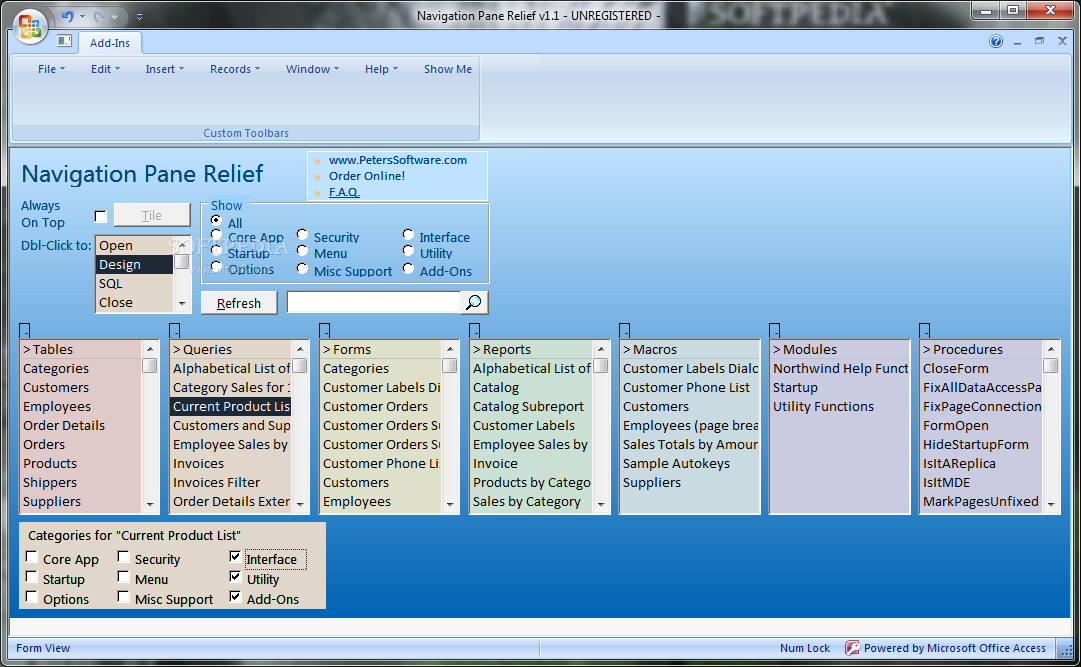1081x667 pixels.
Task: Select the Core App radio button
Action: click(x=216, y=235)
